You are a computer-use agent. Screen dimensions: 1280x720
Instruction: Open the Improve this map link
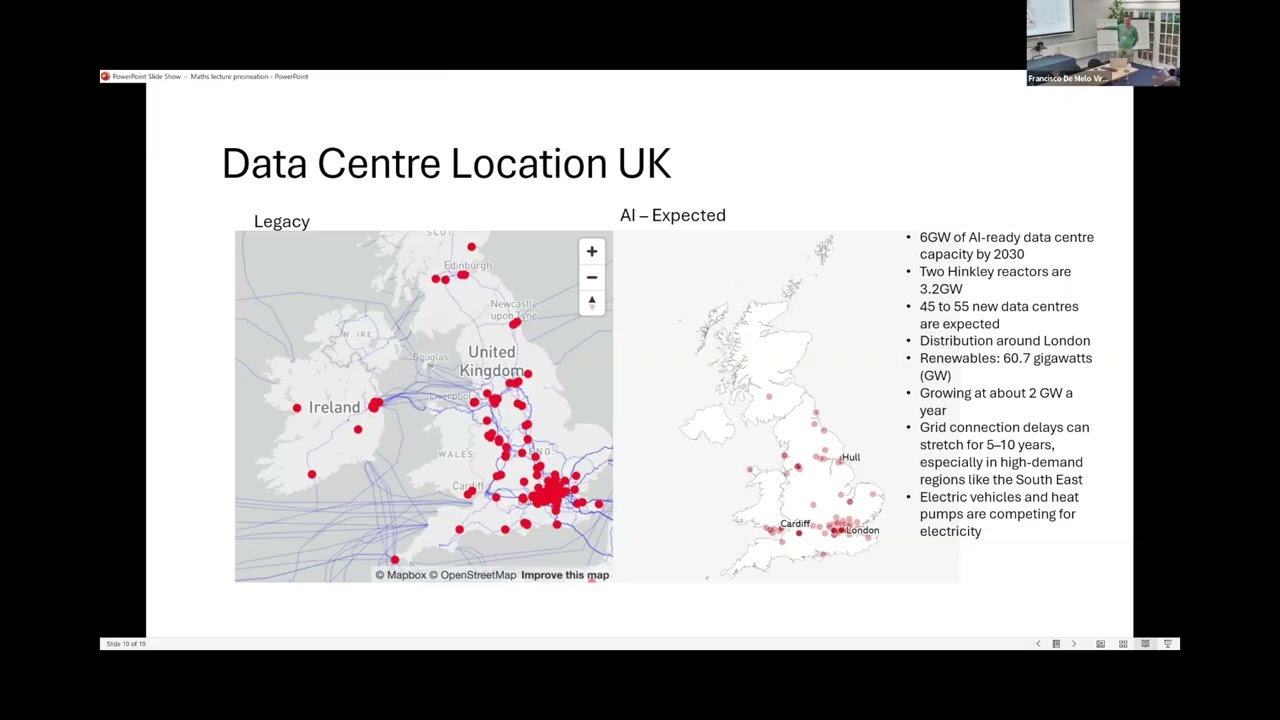(565, 575)
